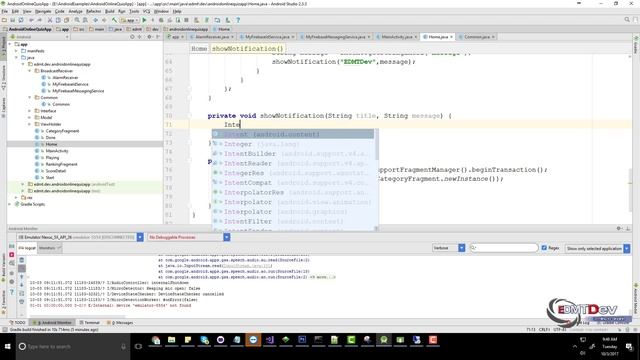Open the Tools menu

coord(134,11)
